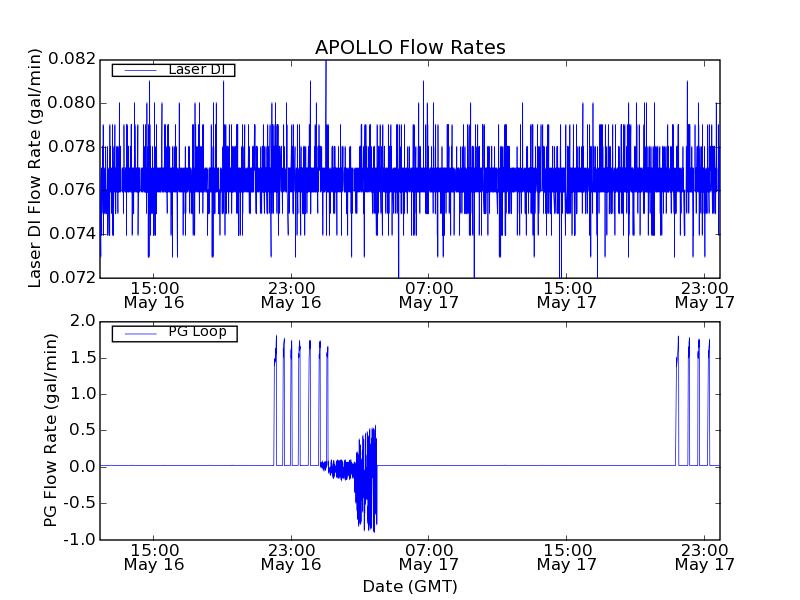
Task: Click 15:00 May 16 tick under bottom plot
Action: click(153, 556)
